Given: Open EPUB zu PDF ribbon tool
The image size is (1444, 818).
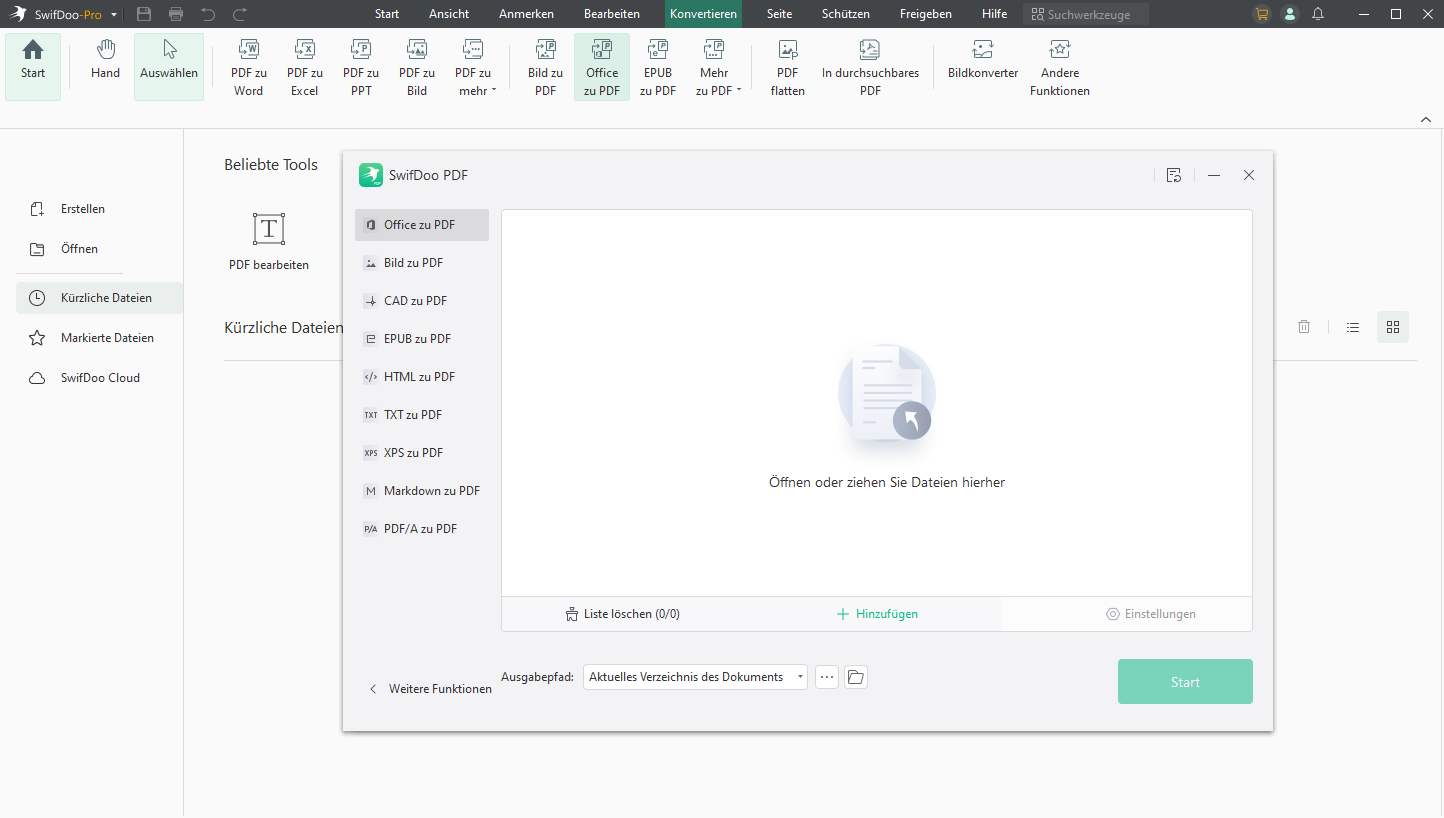Looking at the screenshot, I should [658, 67].
